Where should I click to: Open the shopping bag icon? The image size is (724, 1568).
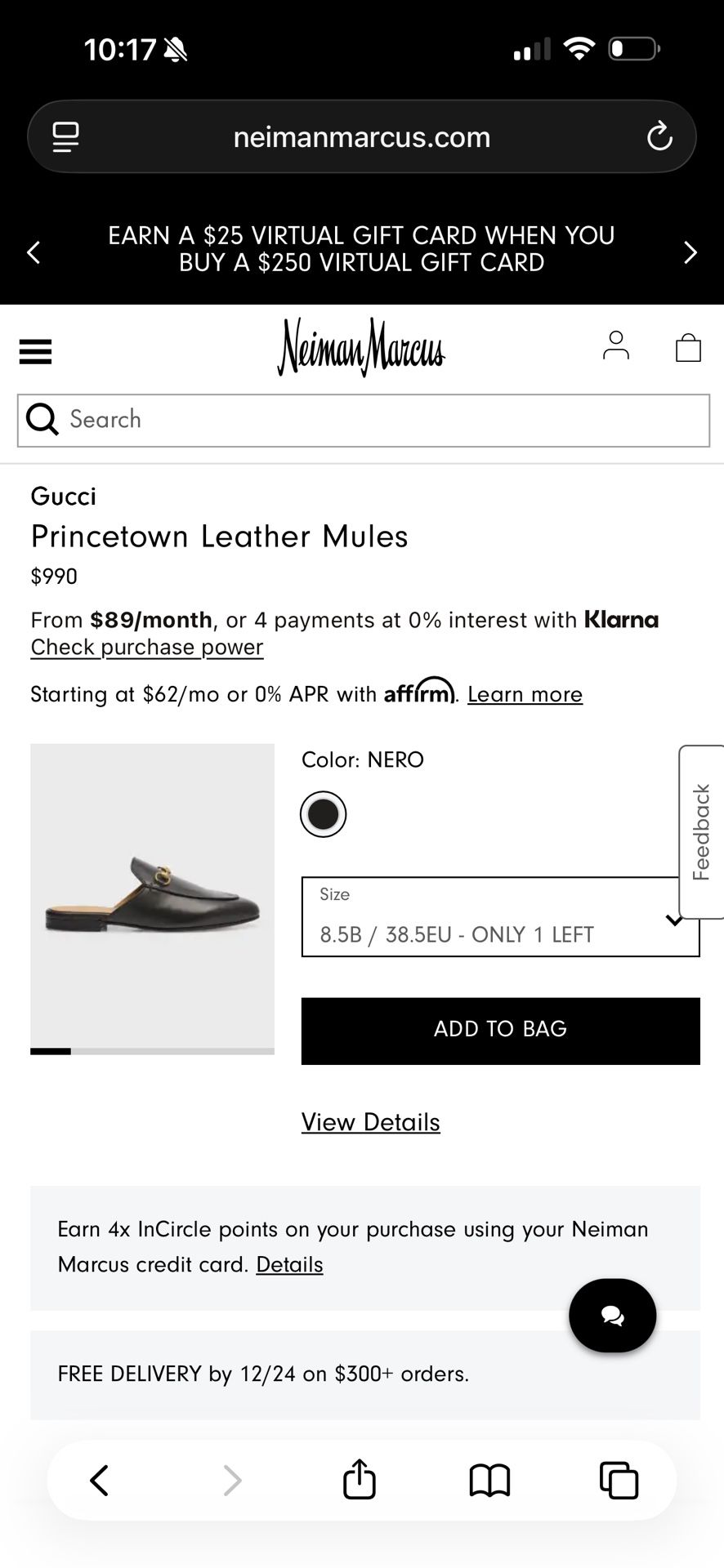click(688, 347)
